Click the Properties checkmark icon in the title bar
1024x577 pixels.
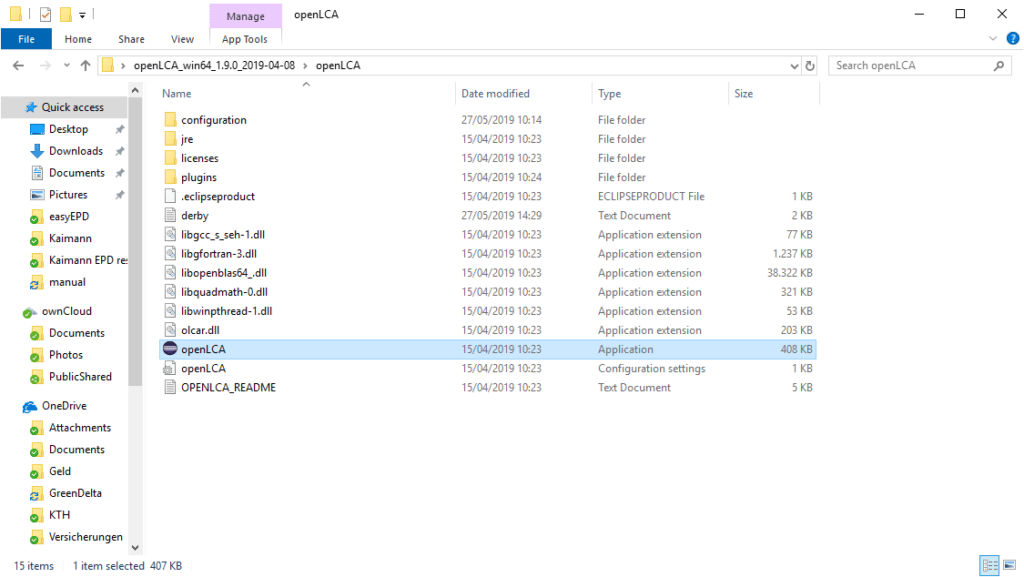[45, 15]
